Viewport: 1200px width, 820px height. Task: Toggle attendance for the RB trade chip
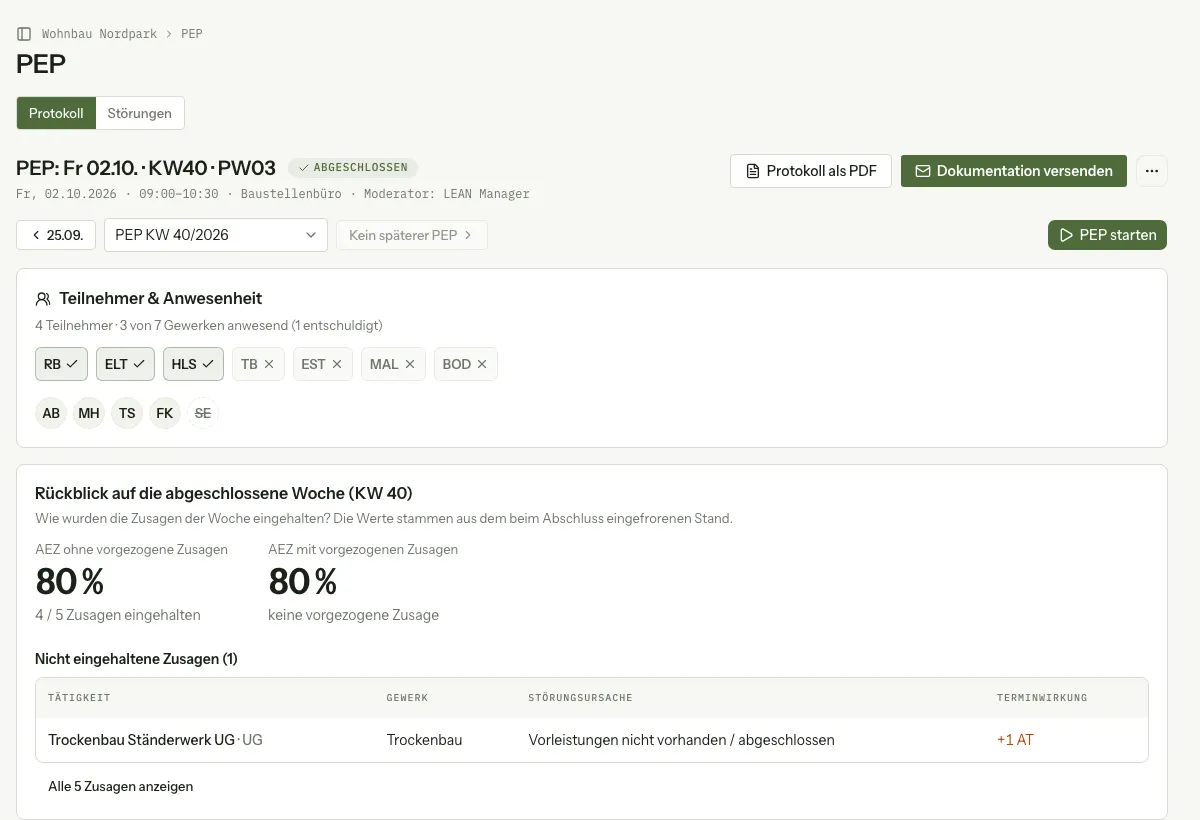coord(61,364)
